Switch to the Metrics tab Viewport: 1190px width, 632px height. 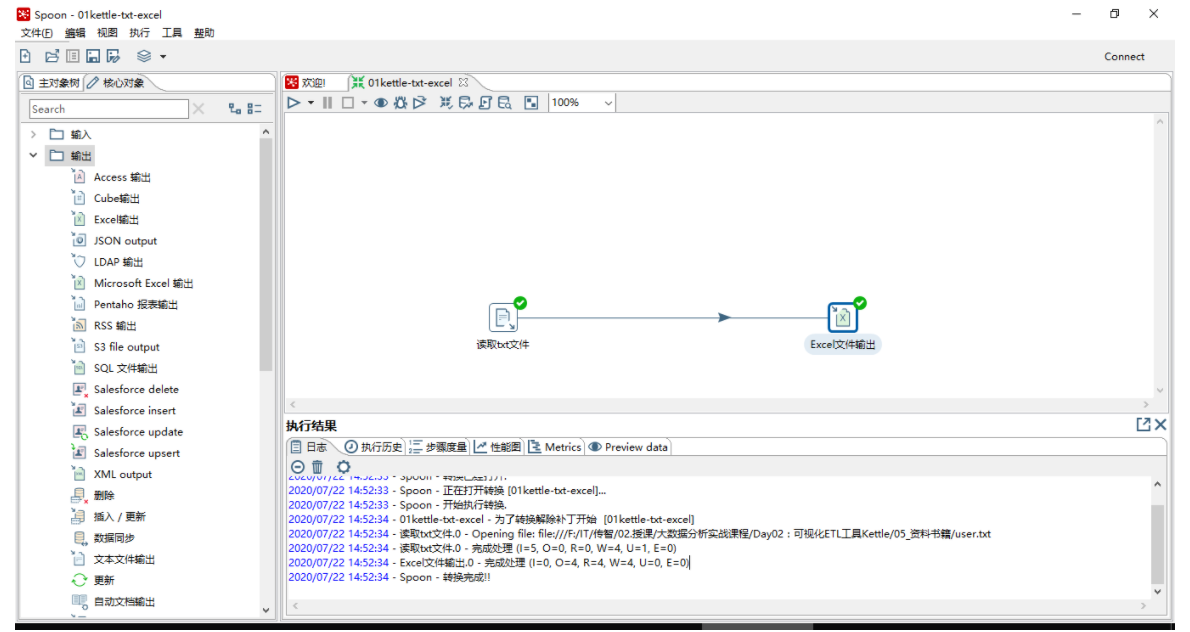point(555,447)
